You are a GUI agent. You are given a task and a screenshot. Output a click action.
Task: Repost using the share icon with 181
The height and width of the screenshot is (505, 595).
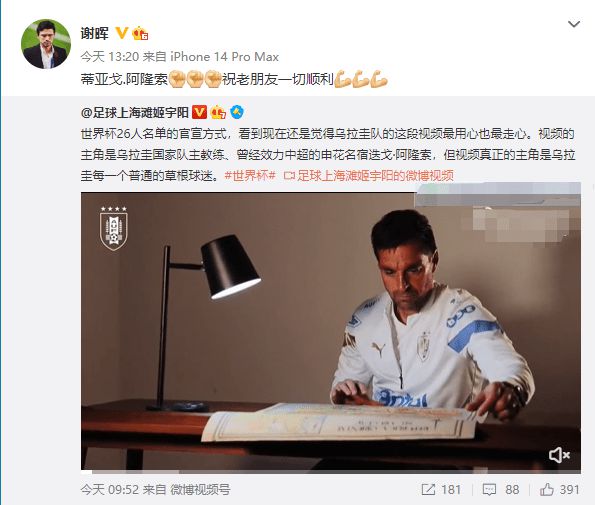(x=441, y=489)
